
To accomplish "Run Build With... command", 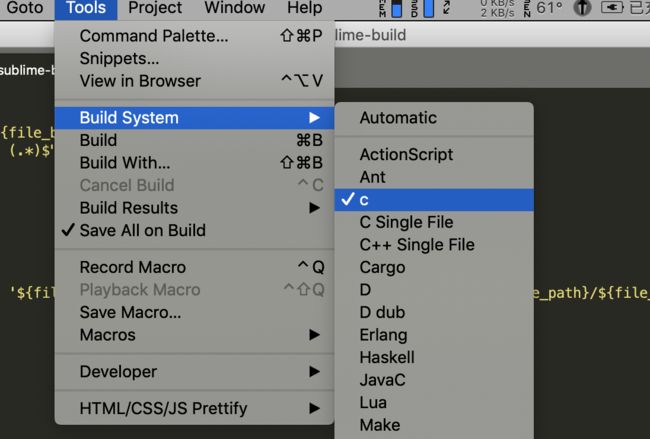I will click(194, 163).
